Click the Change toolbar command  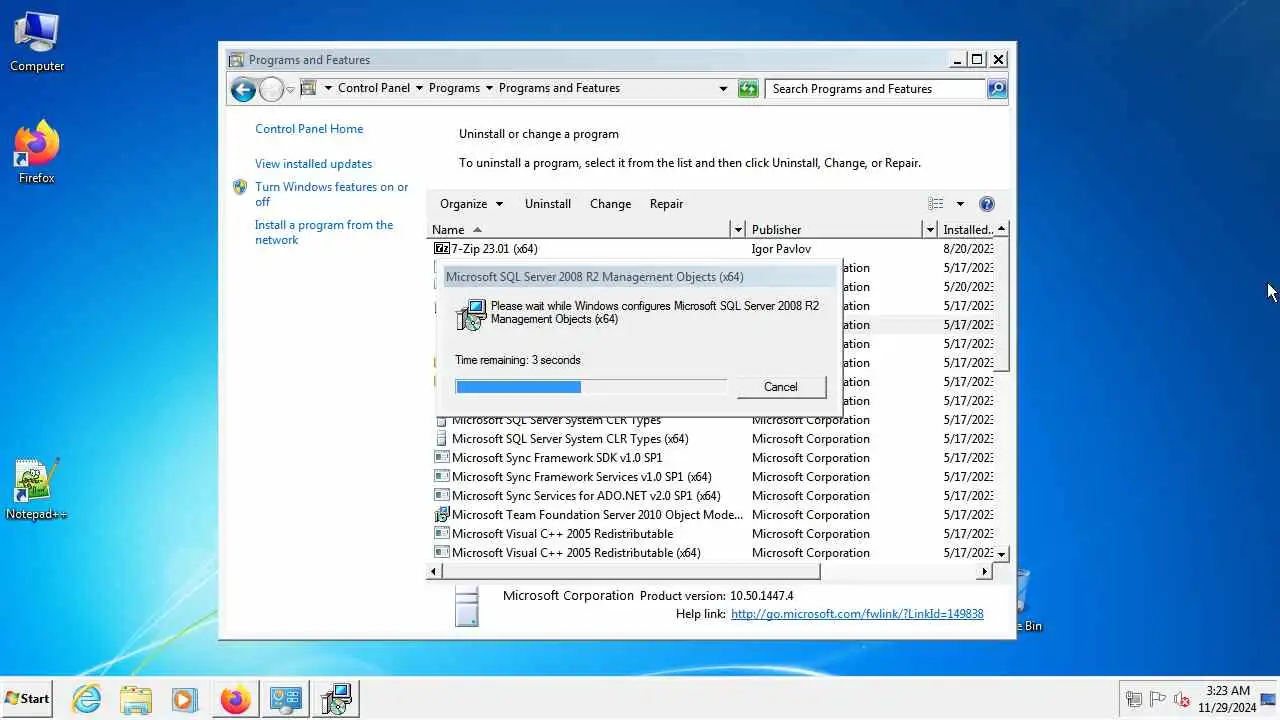pos(610,204)
